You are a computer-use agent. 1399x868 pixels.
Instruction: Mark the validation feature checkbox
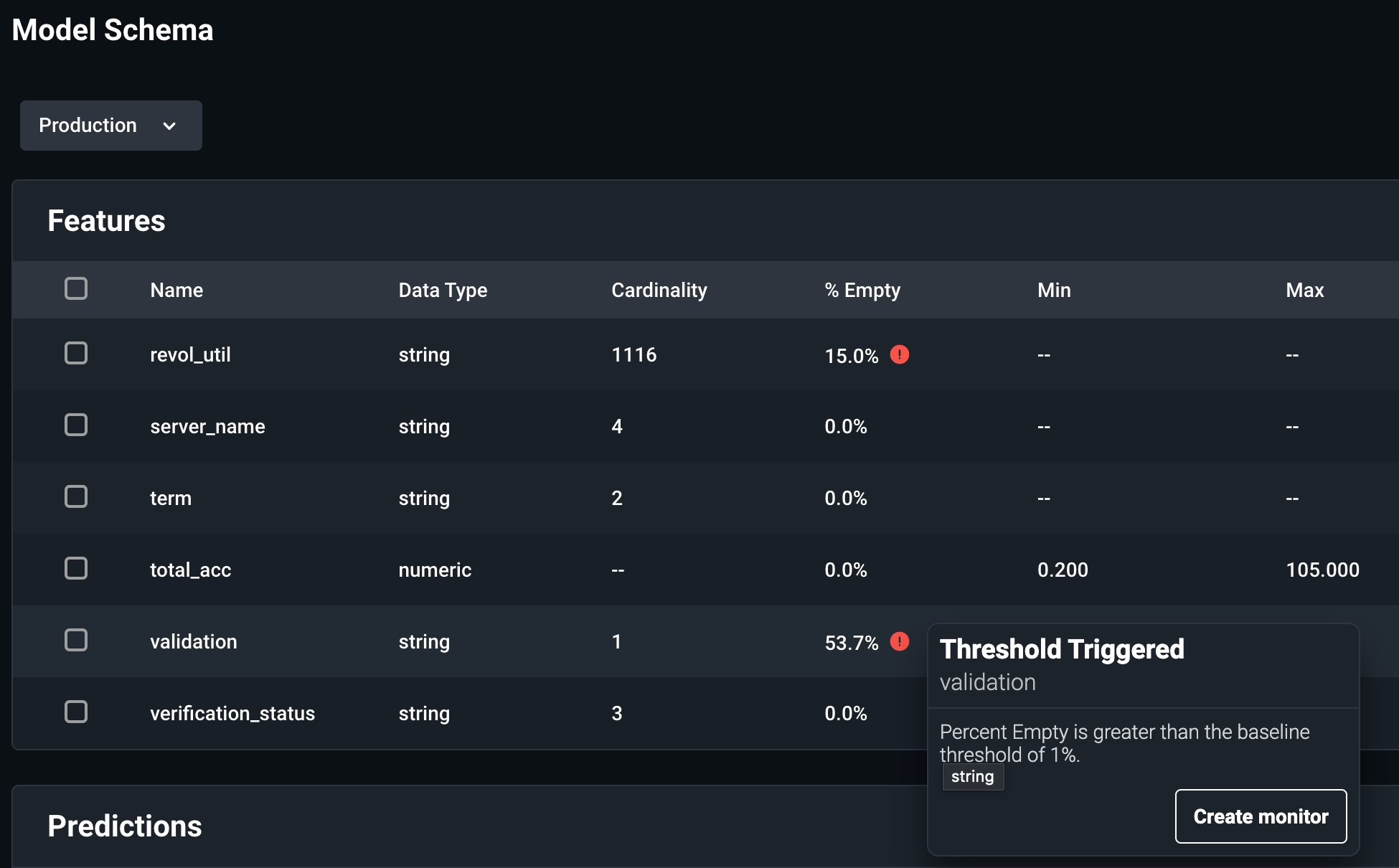coord(76,640)
